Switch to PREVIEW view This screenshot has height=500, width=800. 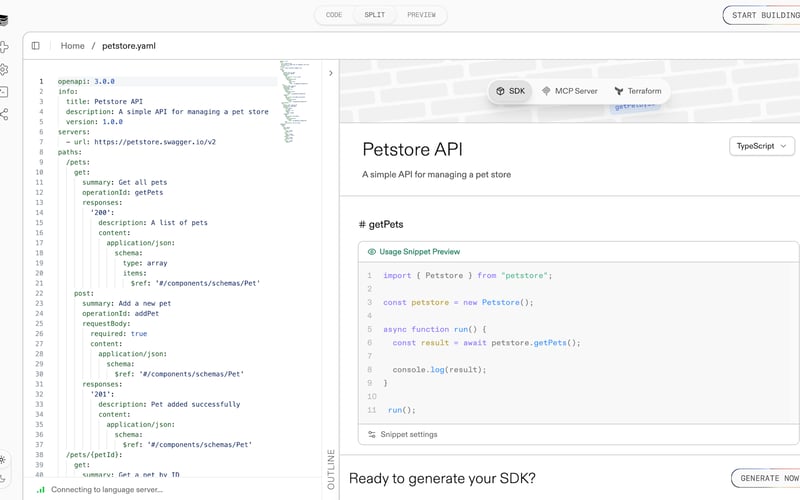pos(421,15)
